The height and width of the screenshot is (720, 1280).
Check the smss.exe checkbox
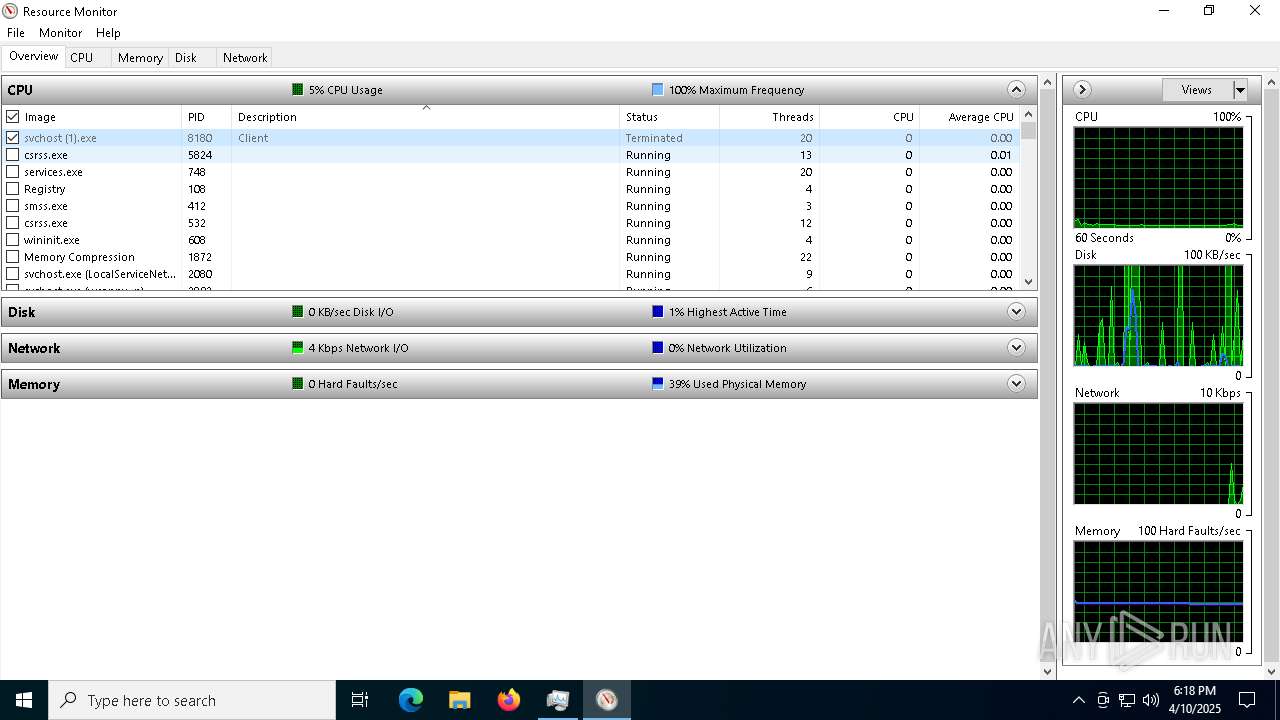point(13,206)
